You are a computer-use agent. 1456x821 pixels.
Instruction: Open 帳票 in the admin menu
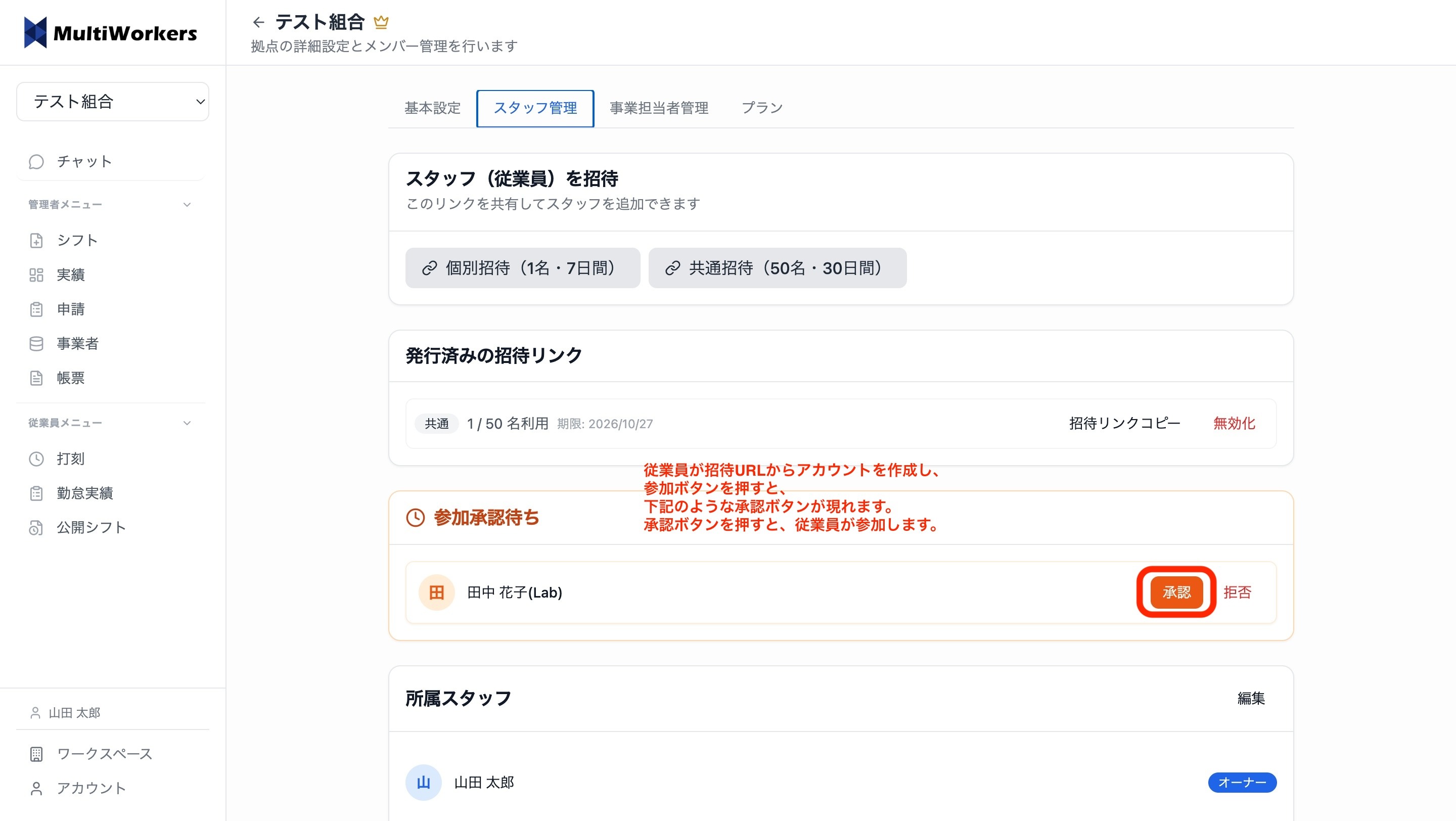point(111,378)
